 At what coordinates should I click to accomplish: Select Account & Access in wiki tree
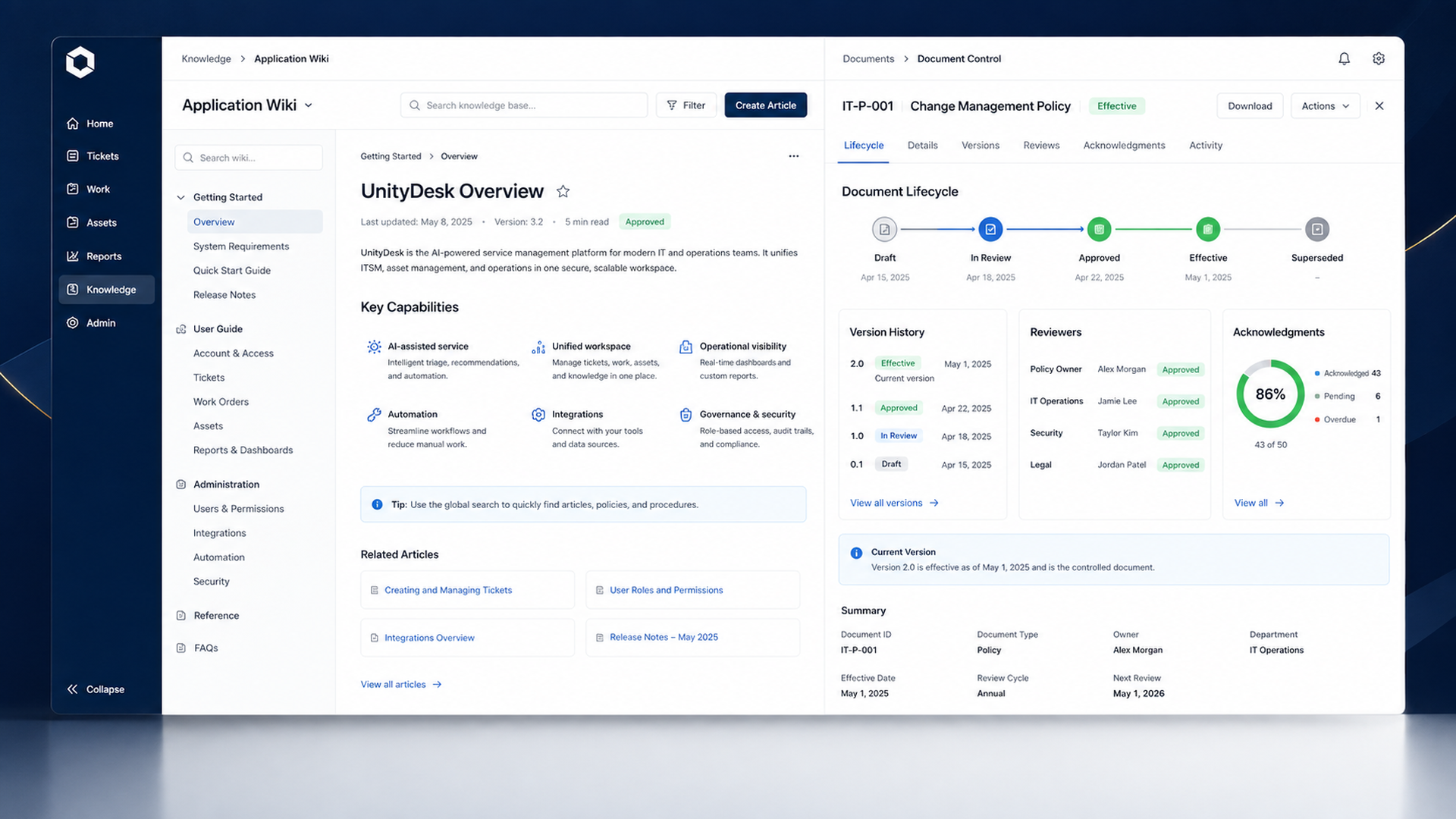pos(234,353)
